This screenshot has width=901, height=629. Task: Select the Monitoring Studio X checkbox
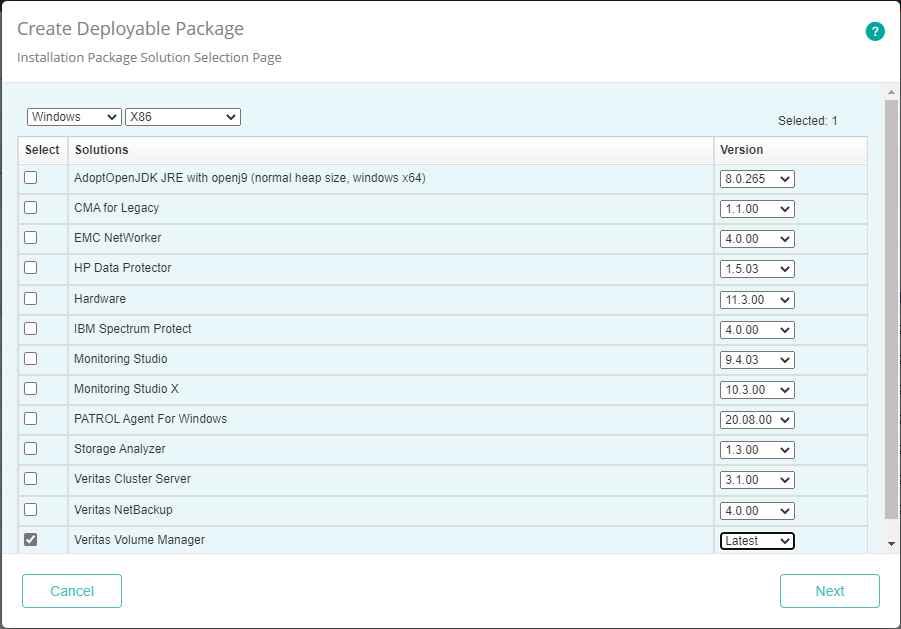[x=30, y=389]
